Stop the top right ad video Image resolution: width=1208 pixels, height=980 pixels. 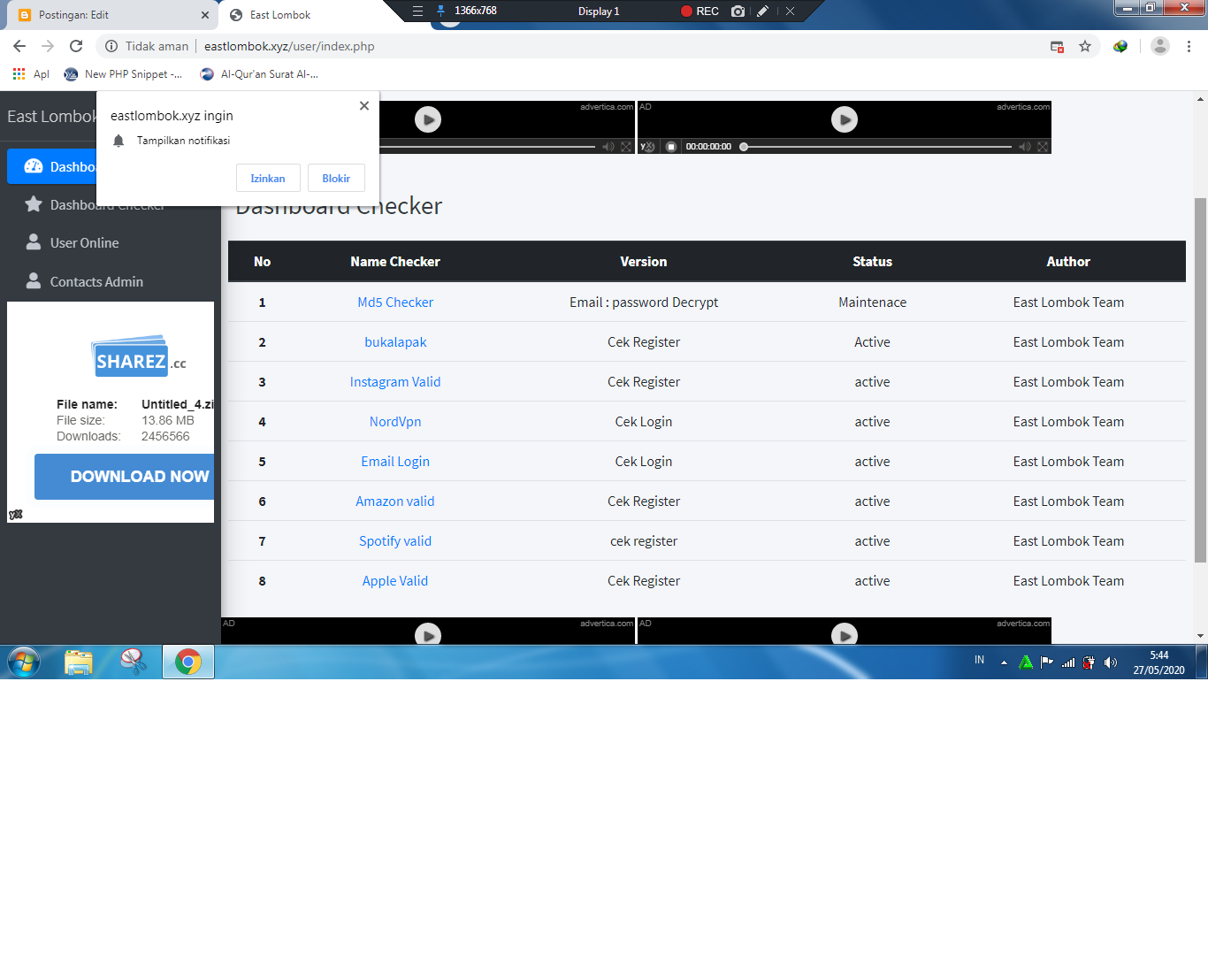click(x=671, y=147)
